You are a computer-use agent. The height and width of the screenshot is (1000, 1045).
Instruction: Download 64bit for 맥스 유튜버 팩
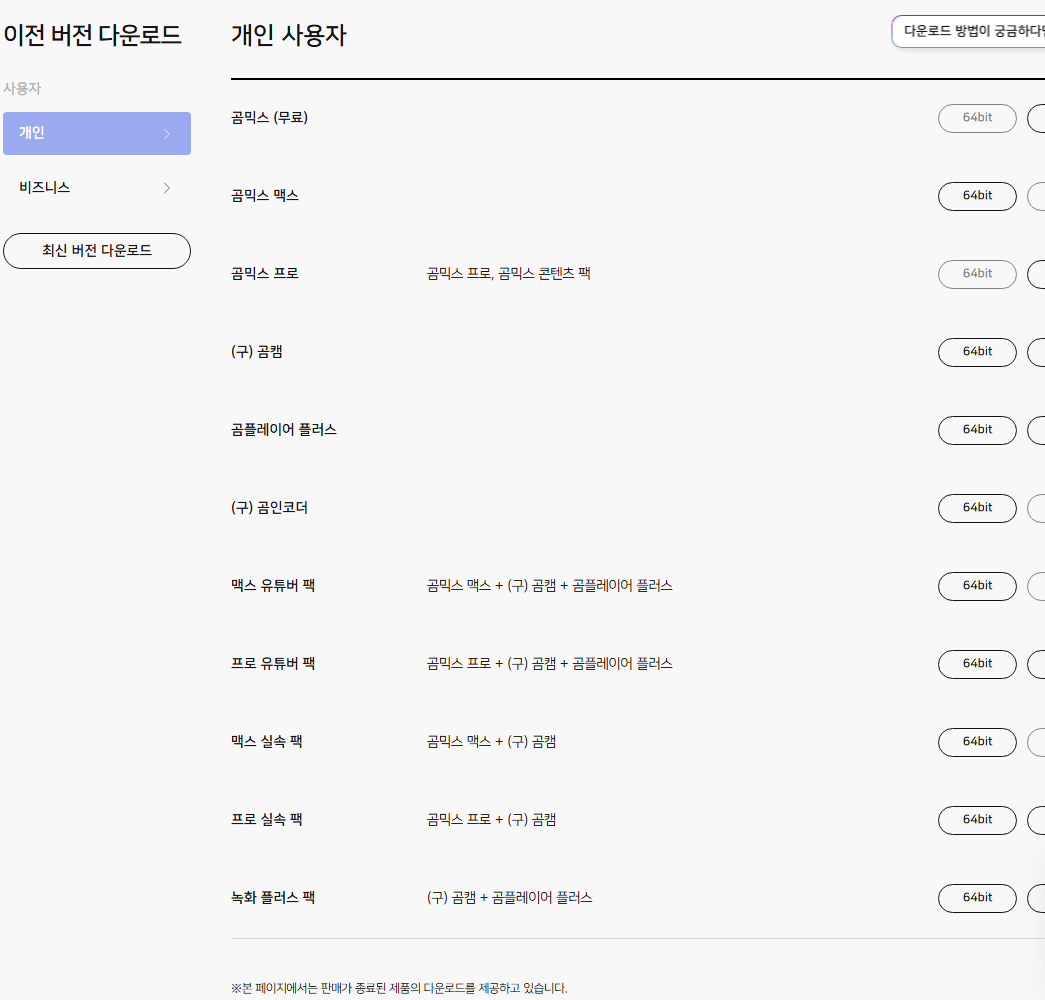[x=977, y=586]
